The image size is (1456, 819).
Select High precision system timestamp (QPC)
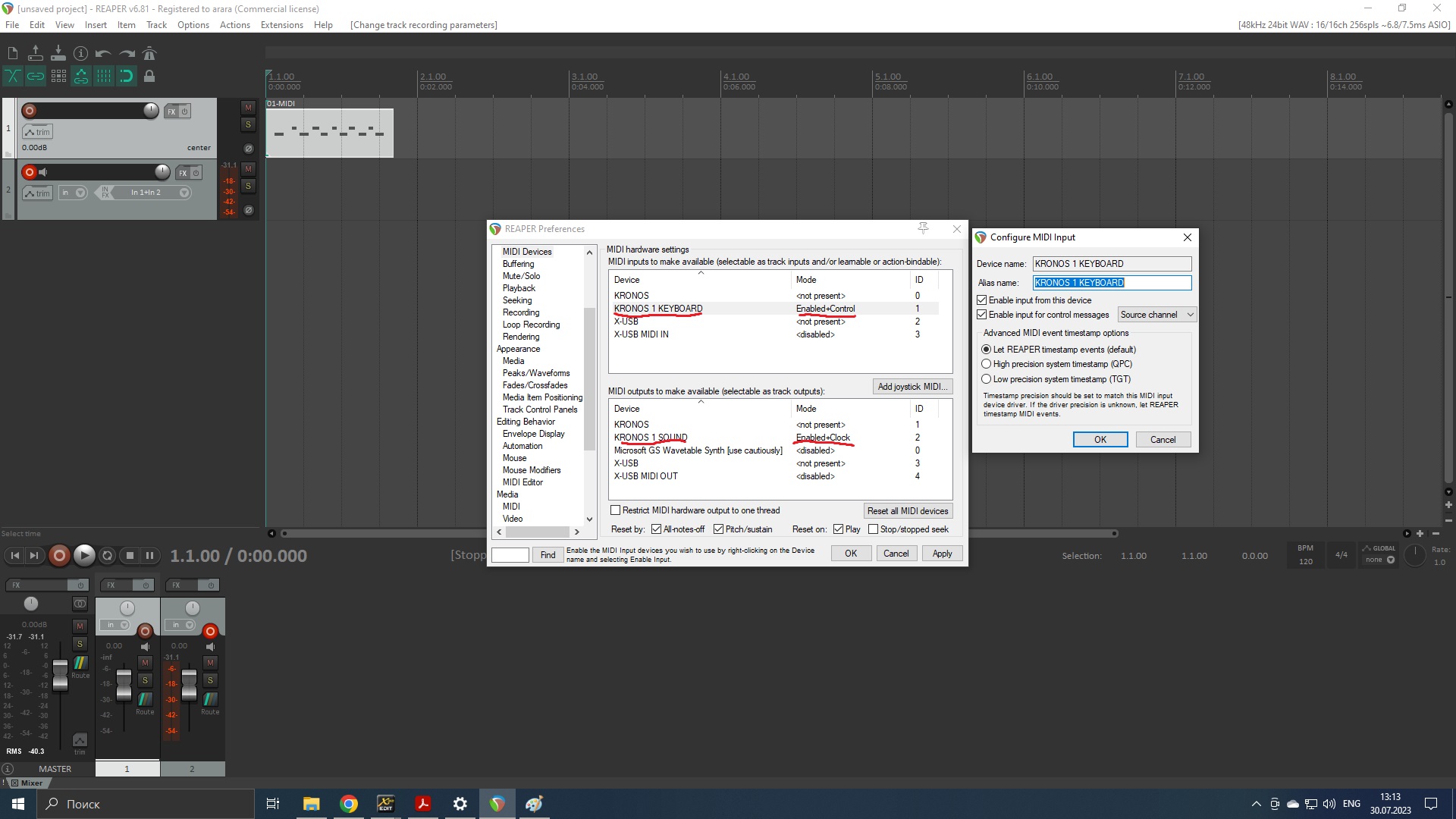click(x=987, y=364)
